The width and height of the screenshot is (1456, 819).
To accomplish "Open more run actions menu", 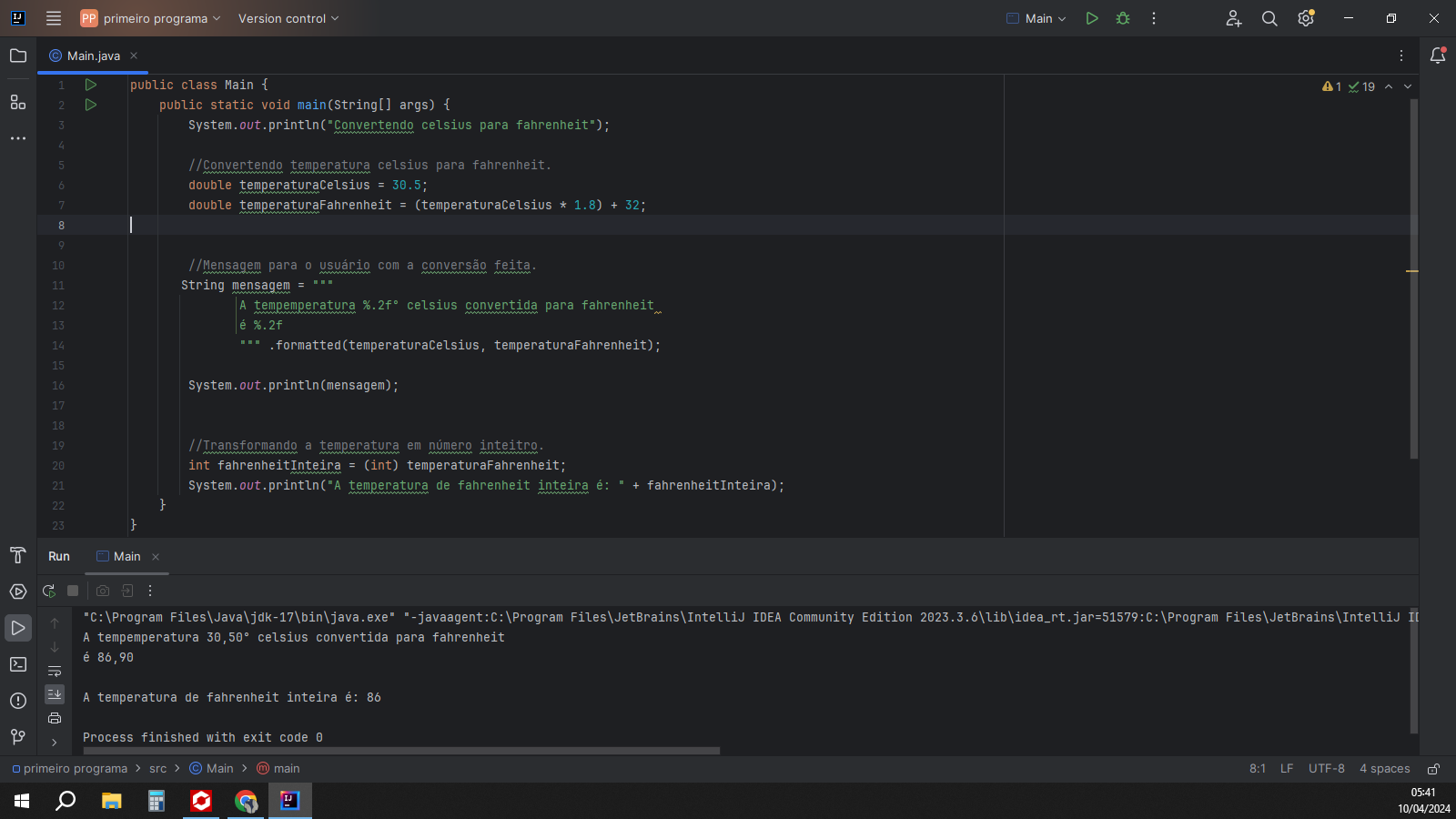I will pos(1154,18).
